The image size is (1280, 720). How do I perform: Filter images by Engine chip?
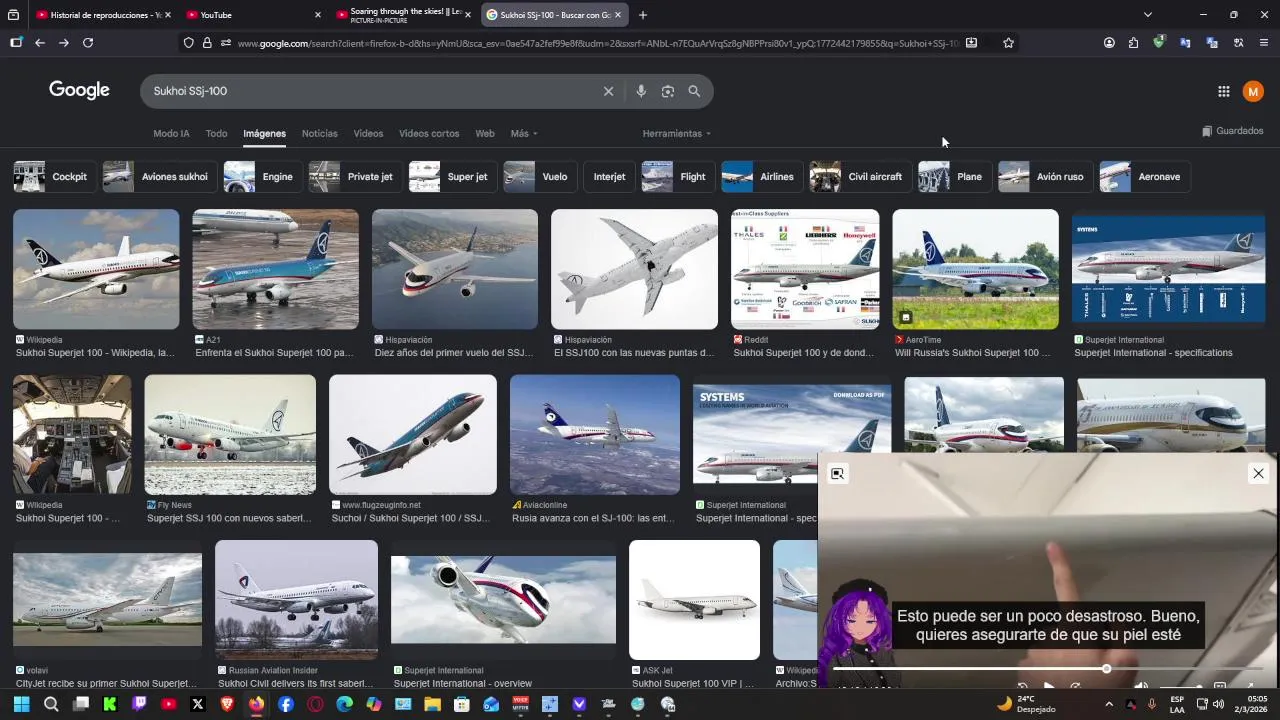pos(262,177)
